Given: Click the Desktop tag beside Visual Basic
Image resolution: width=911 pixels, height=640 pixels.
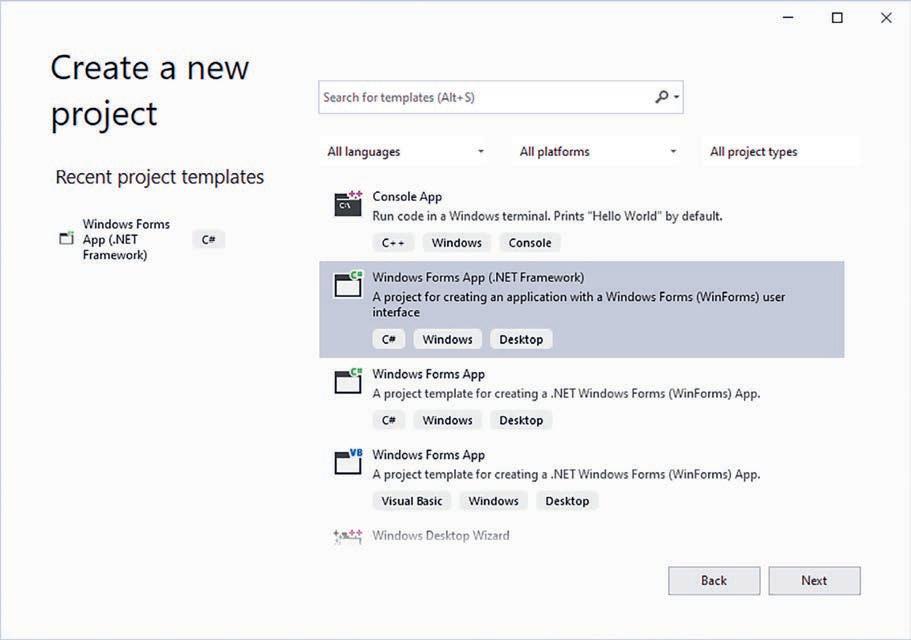Looking at the screenshot, I should click(x=567, y=501).
